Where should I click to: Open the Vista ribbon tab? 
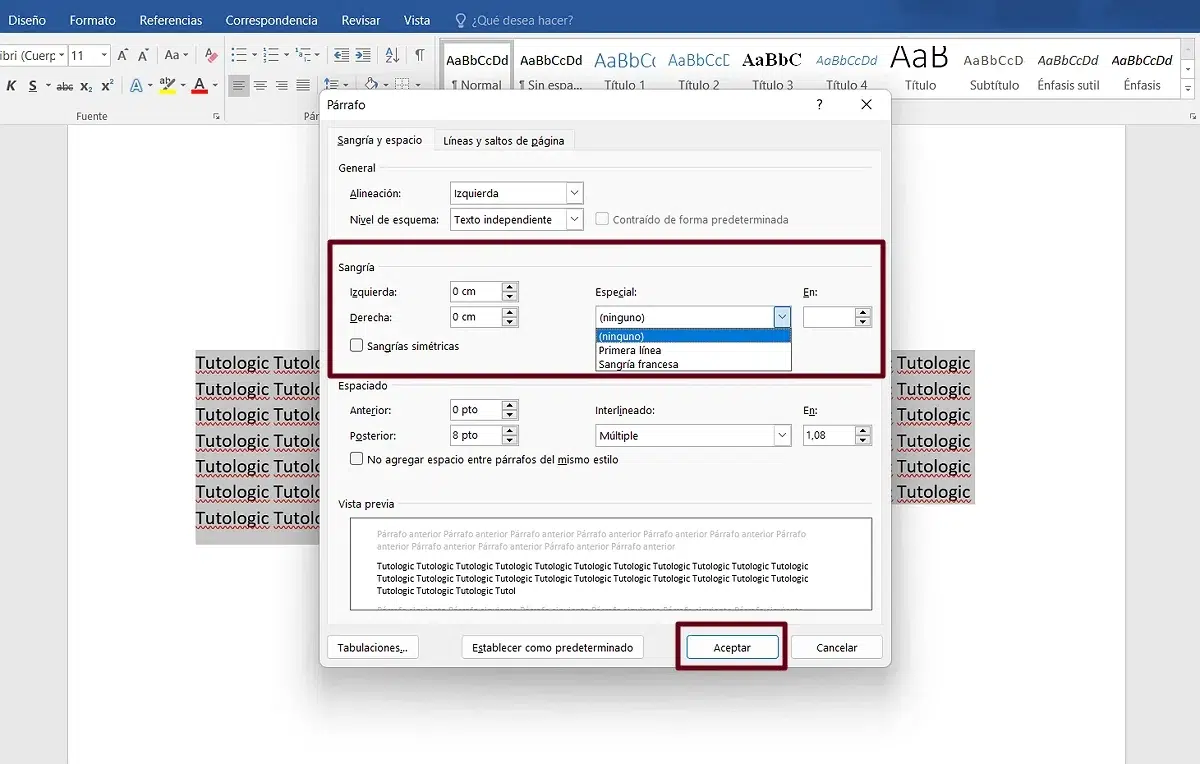pos(417,20)
